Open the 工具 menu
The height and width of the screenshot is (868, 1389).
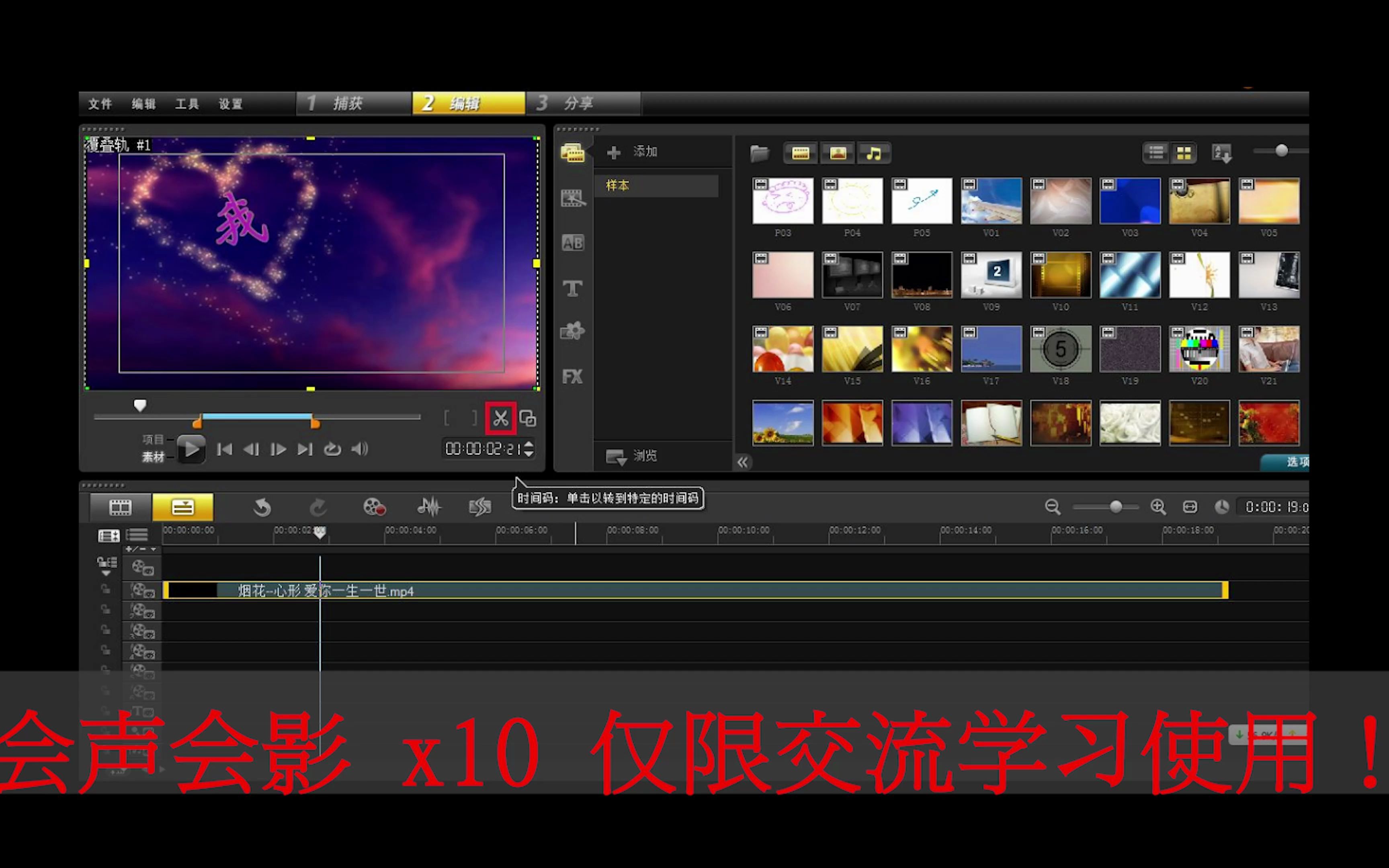pos(187,104)
